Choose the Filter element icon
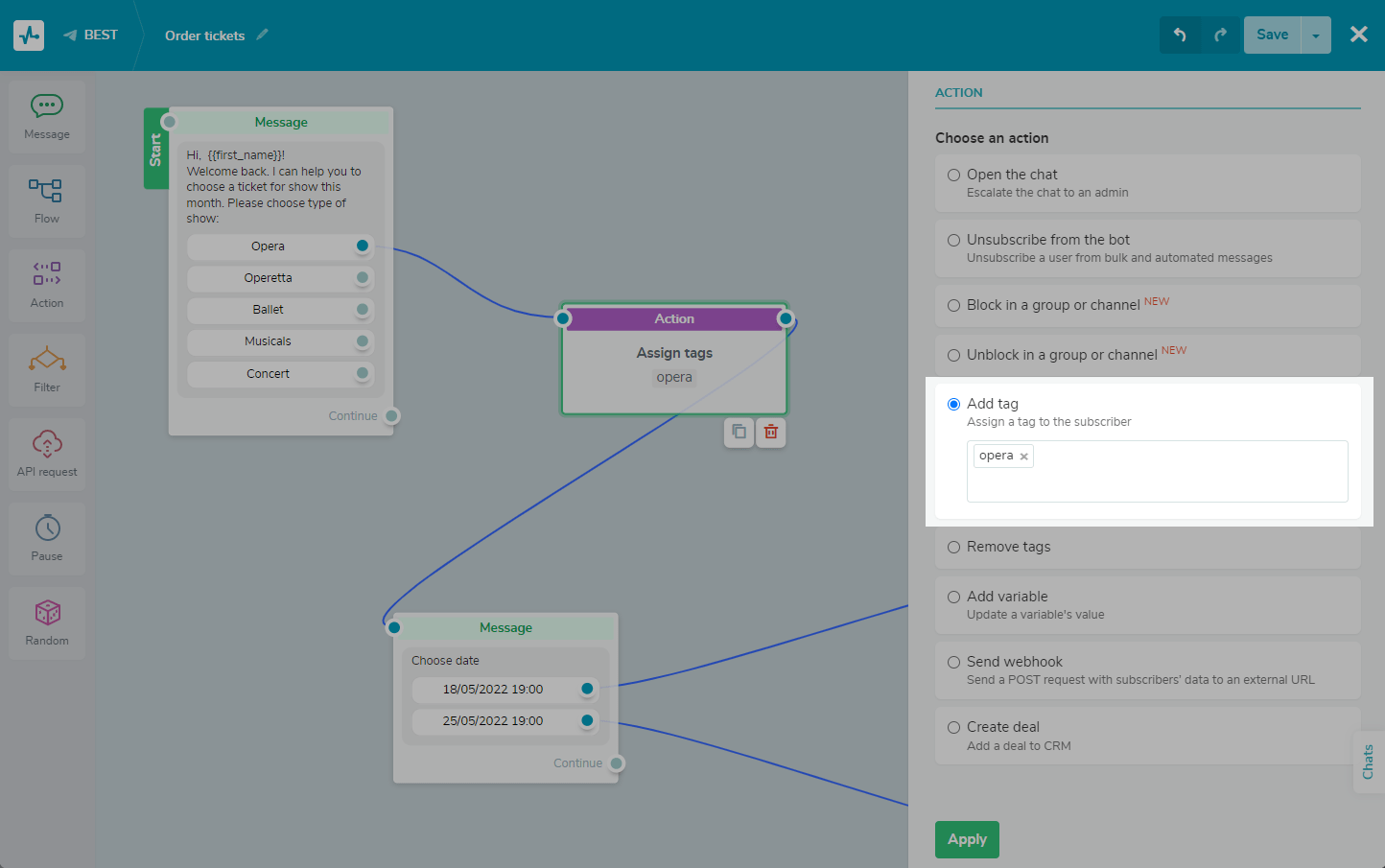 tap(47, 369)
